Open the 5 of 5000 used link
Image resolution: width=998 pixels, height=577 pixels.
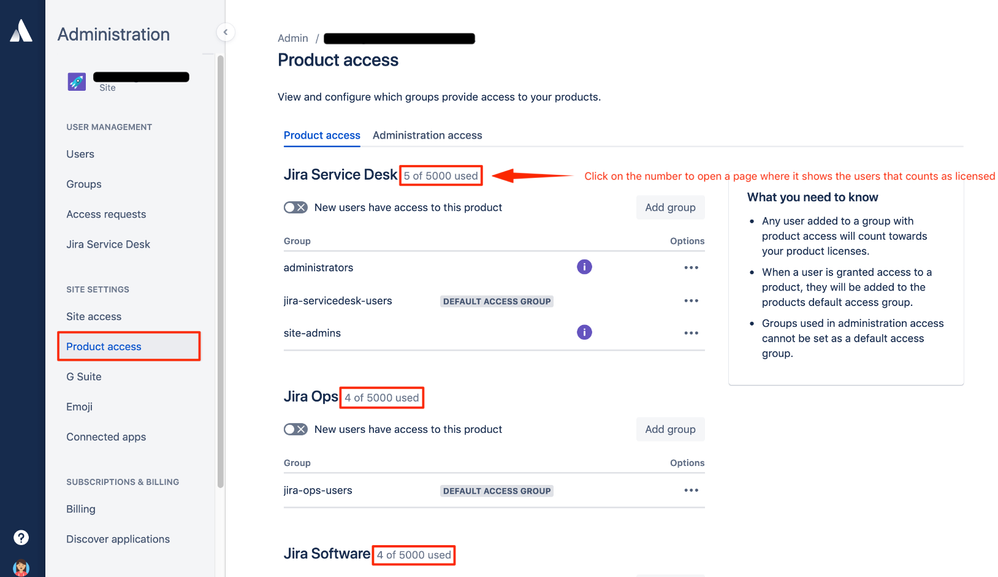click(440, 175)
